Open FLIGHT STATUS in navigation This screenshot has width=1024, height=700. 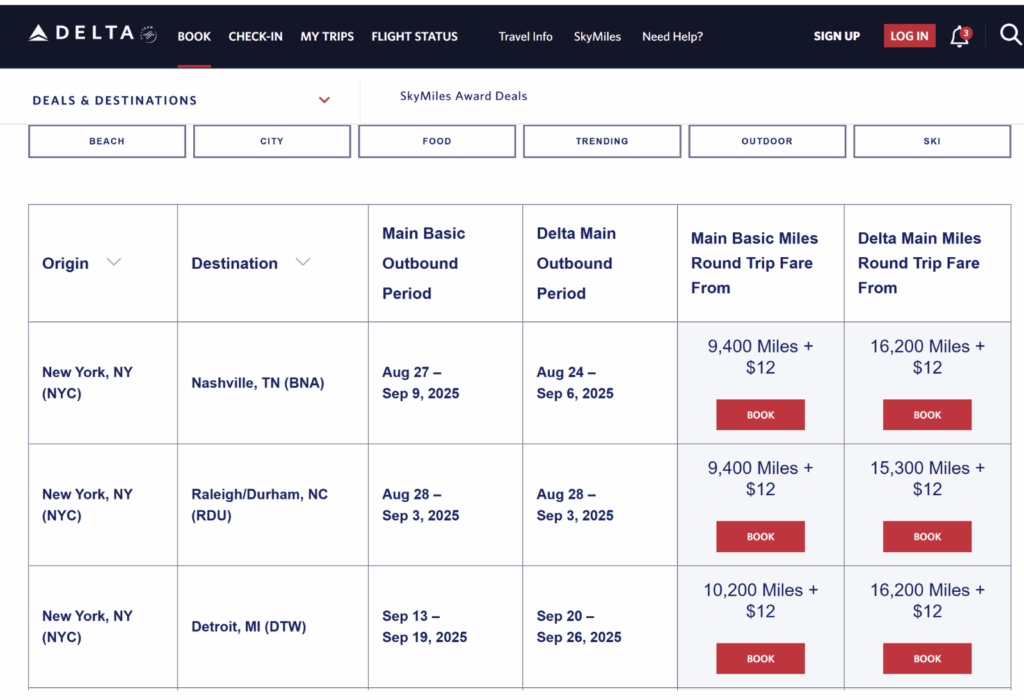coord(414,37)
